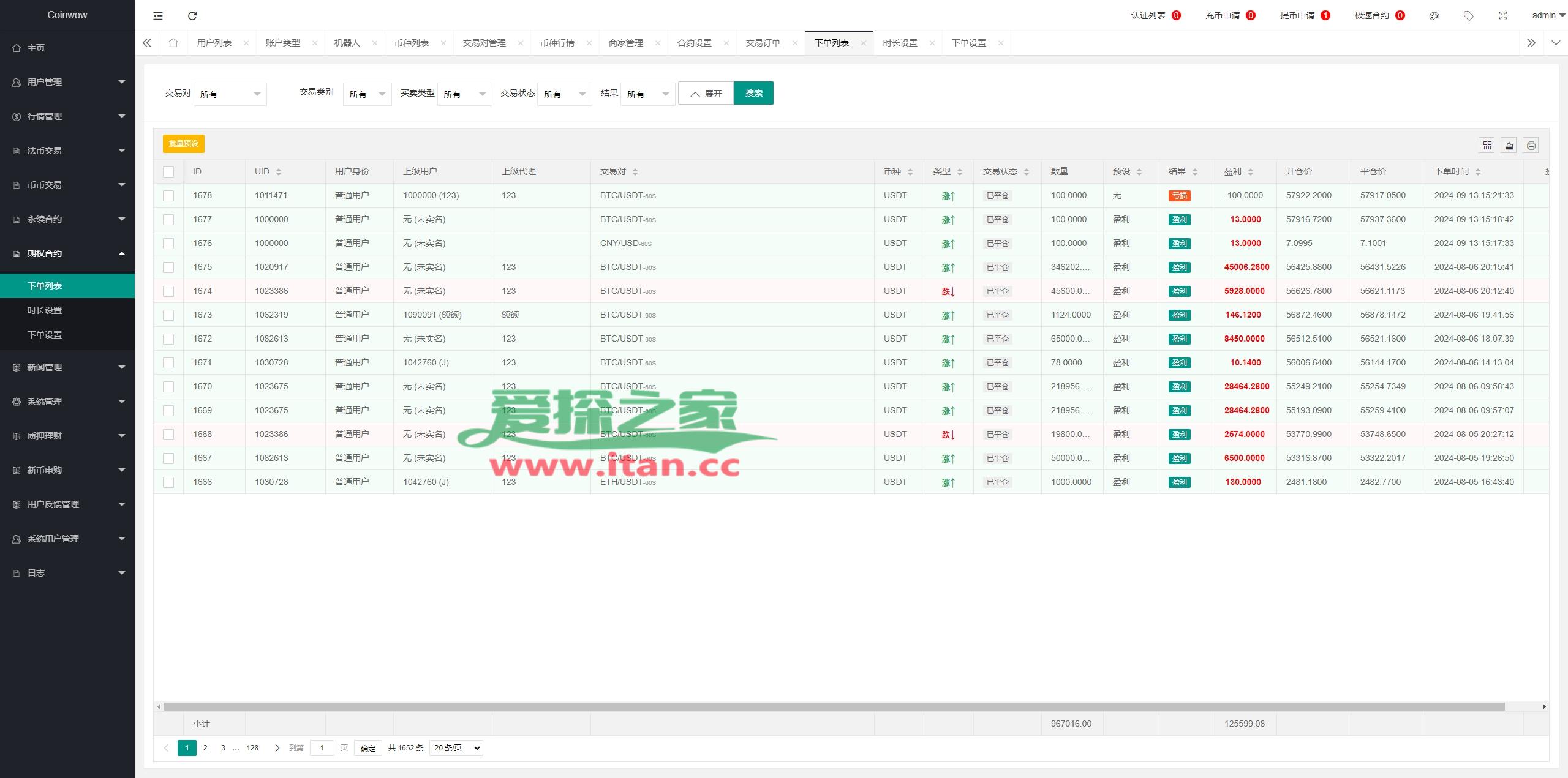The height and width of the screenshot is (778, 1568).
Task: Open the 结果 filter dropdown
Action: 647,94
